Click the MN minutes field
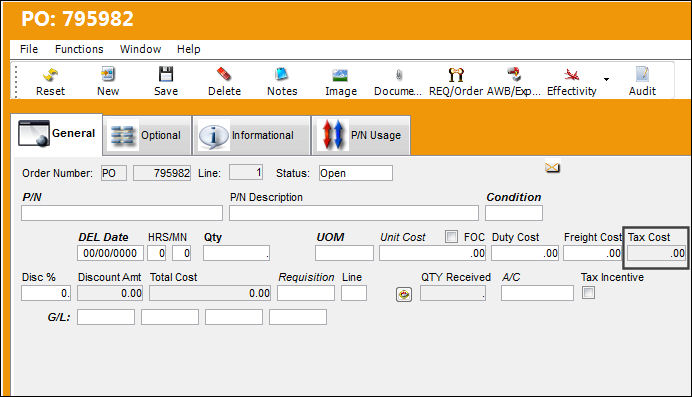The height and width of the screenshot is (397, 692). click(x=181, y=253)
